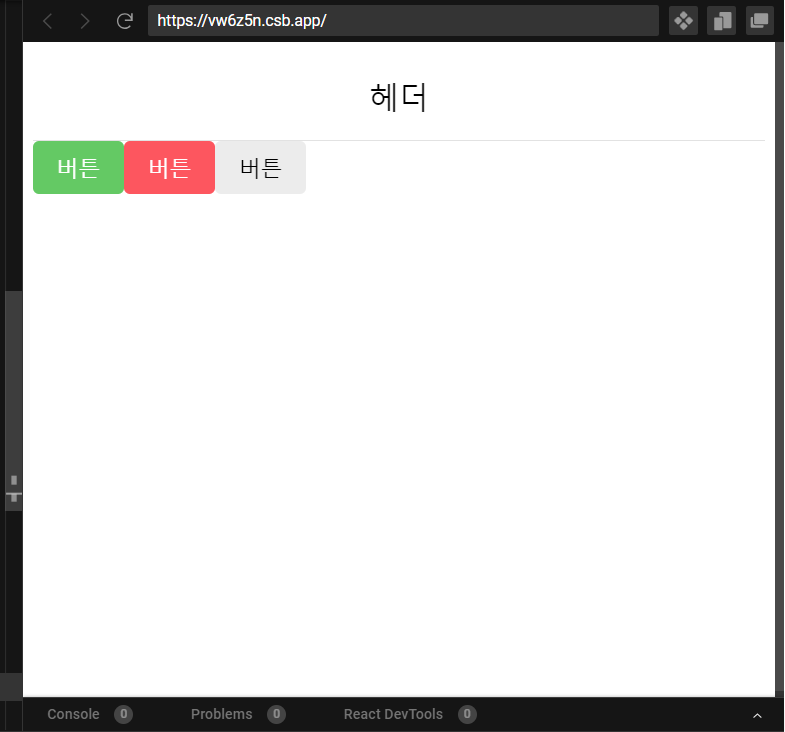Open the Problems tab
The image size is (785, 732).
[221, 714]
